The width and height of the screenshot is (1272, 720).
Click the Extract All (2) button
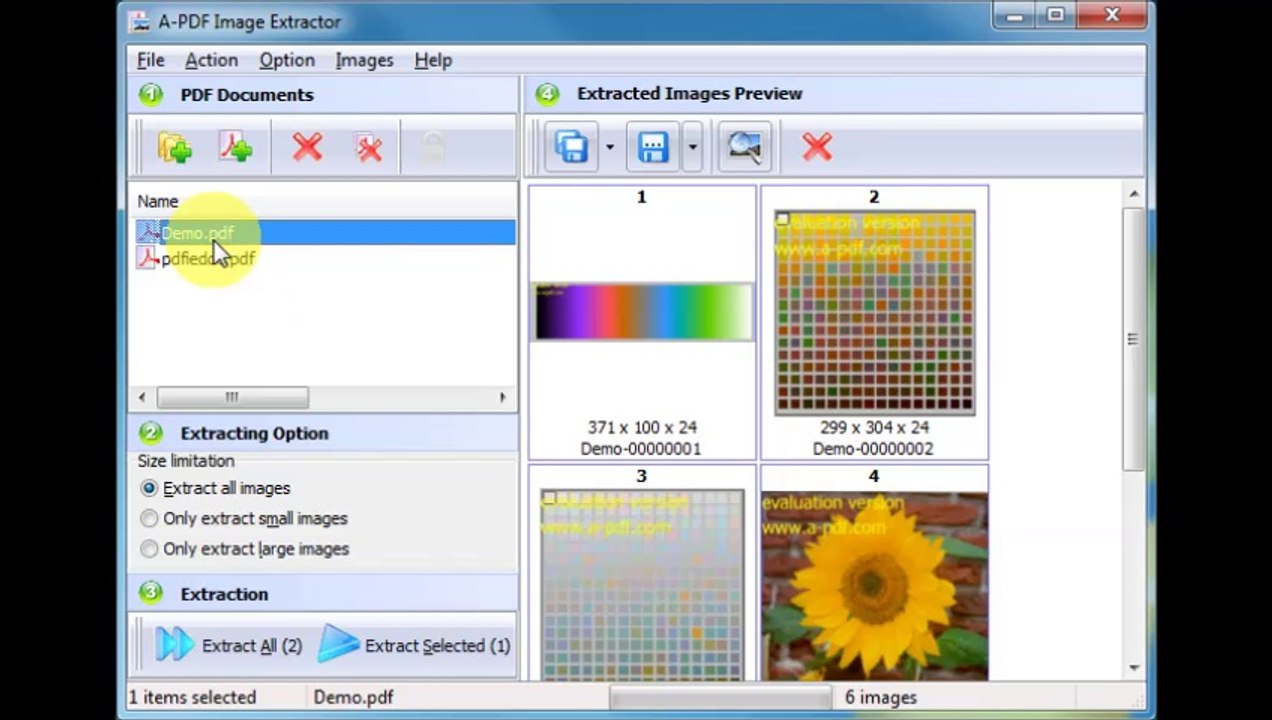click(229, 645)
